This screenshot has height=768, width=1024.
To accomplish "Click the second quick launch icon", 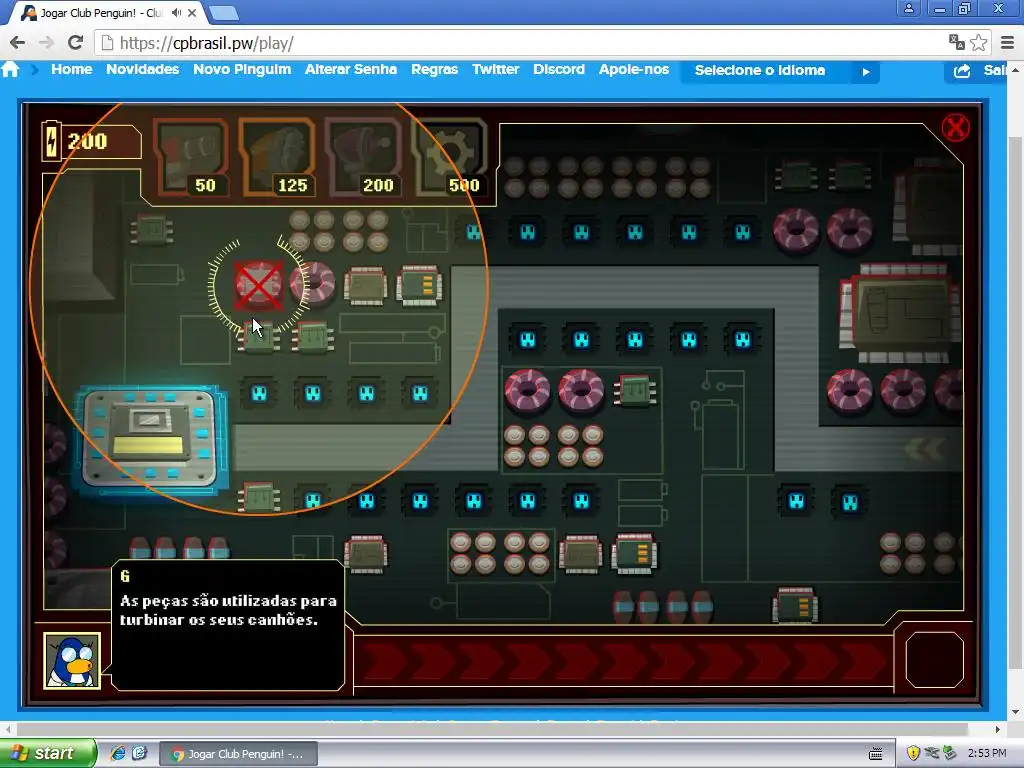I will pyautogui.click(x=140, y=753).
